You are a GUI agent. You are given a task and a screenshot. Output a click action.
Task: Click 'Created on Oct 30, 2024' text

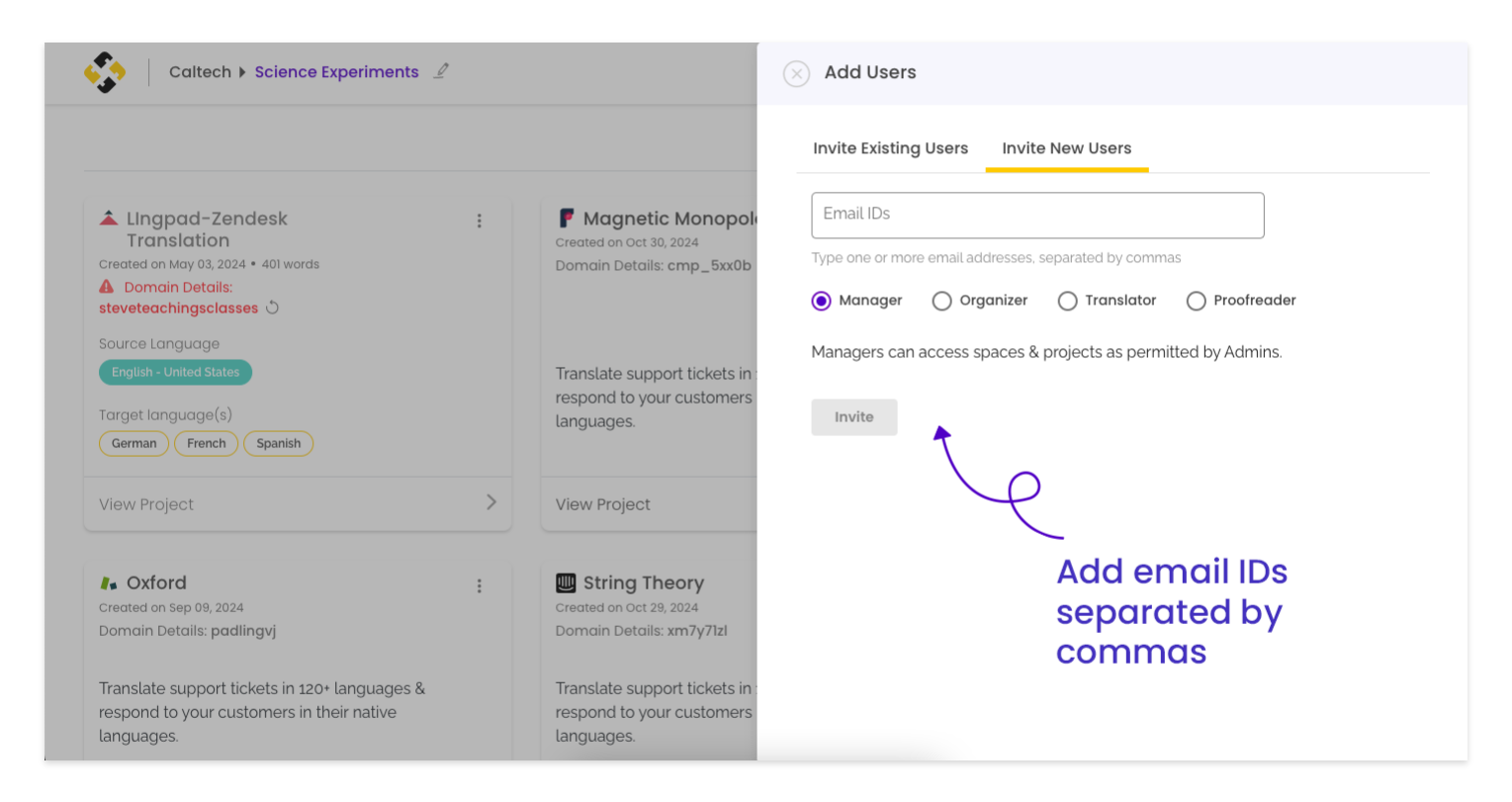click(627, 242)
